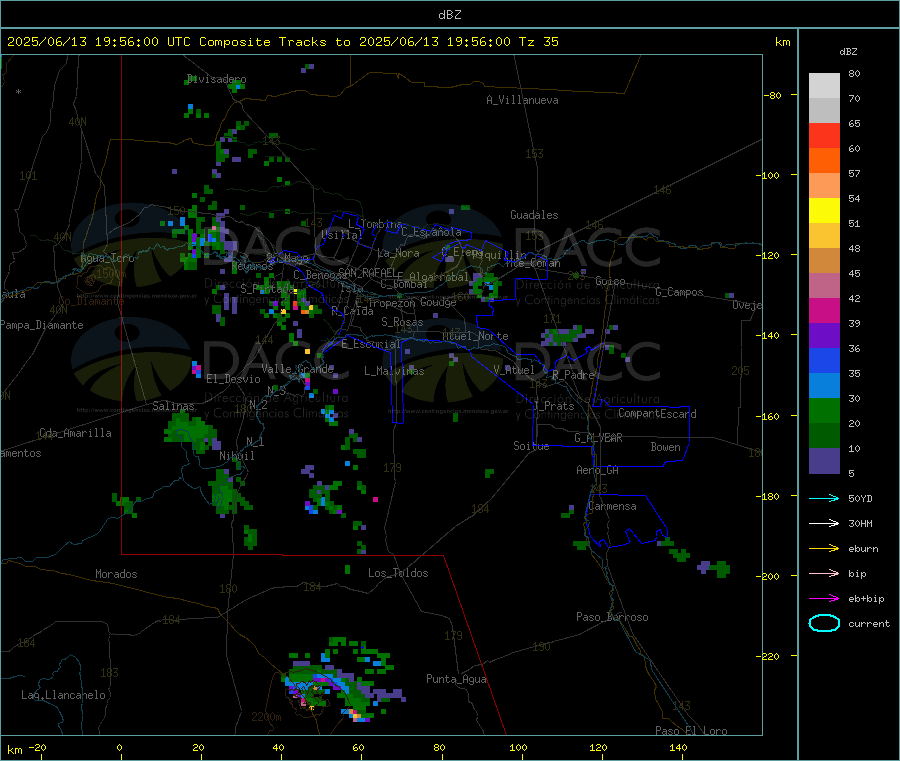Click the Los_Toldos location label
The width and height of the screenshot is (900, 761).
[x=398, y=573]
